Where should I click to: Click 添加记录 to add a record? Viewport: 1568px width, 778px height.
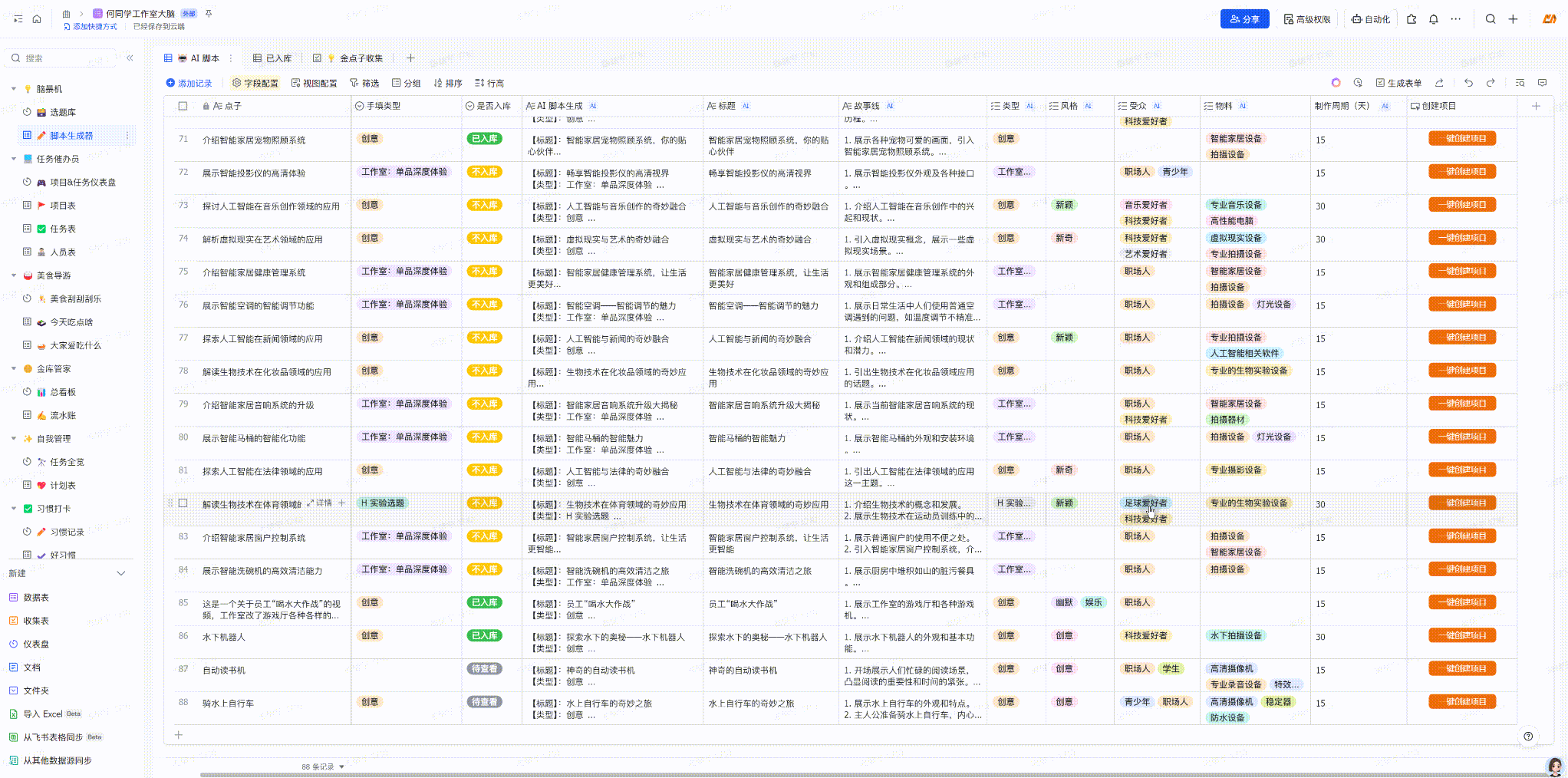click(x=189, y=83)
